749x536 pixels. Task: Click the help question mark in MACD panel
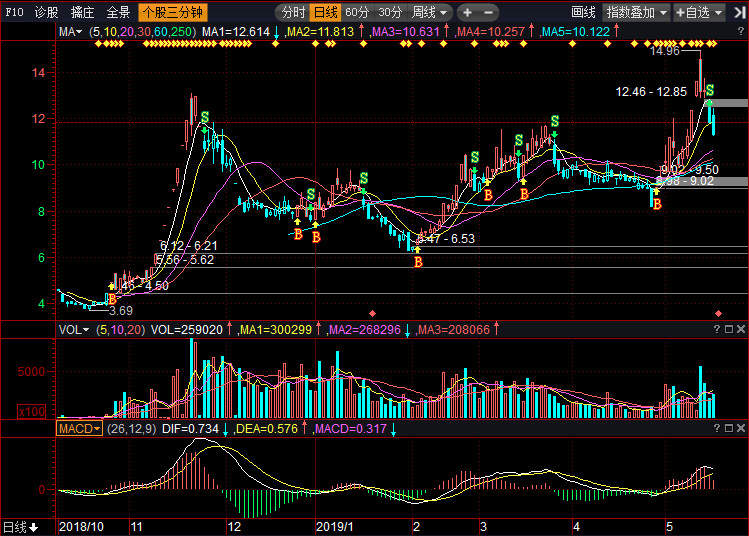717,428
